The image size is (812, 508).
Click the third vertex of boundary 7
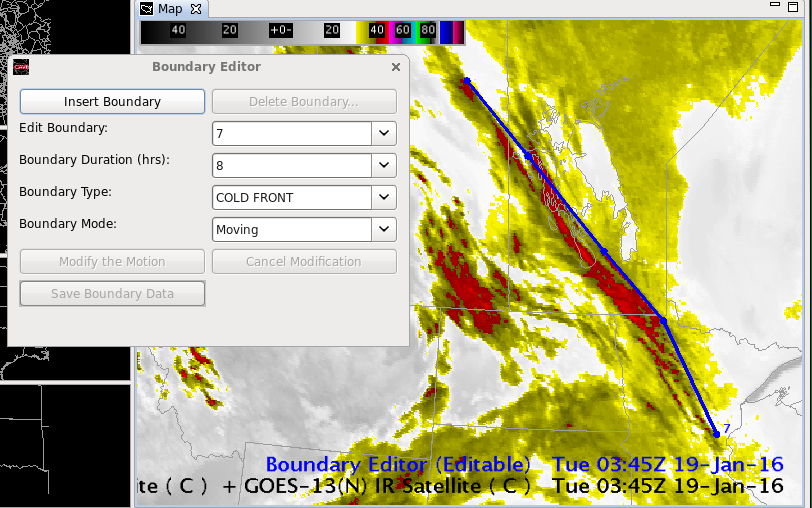(x=604, y=252)
